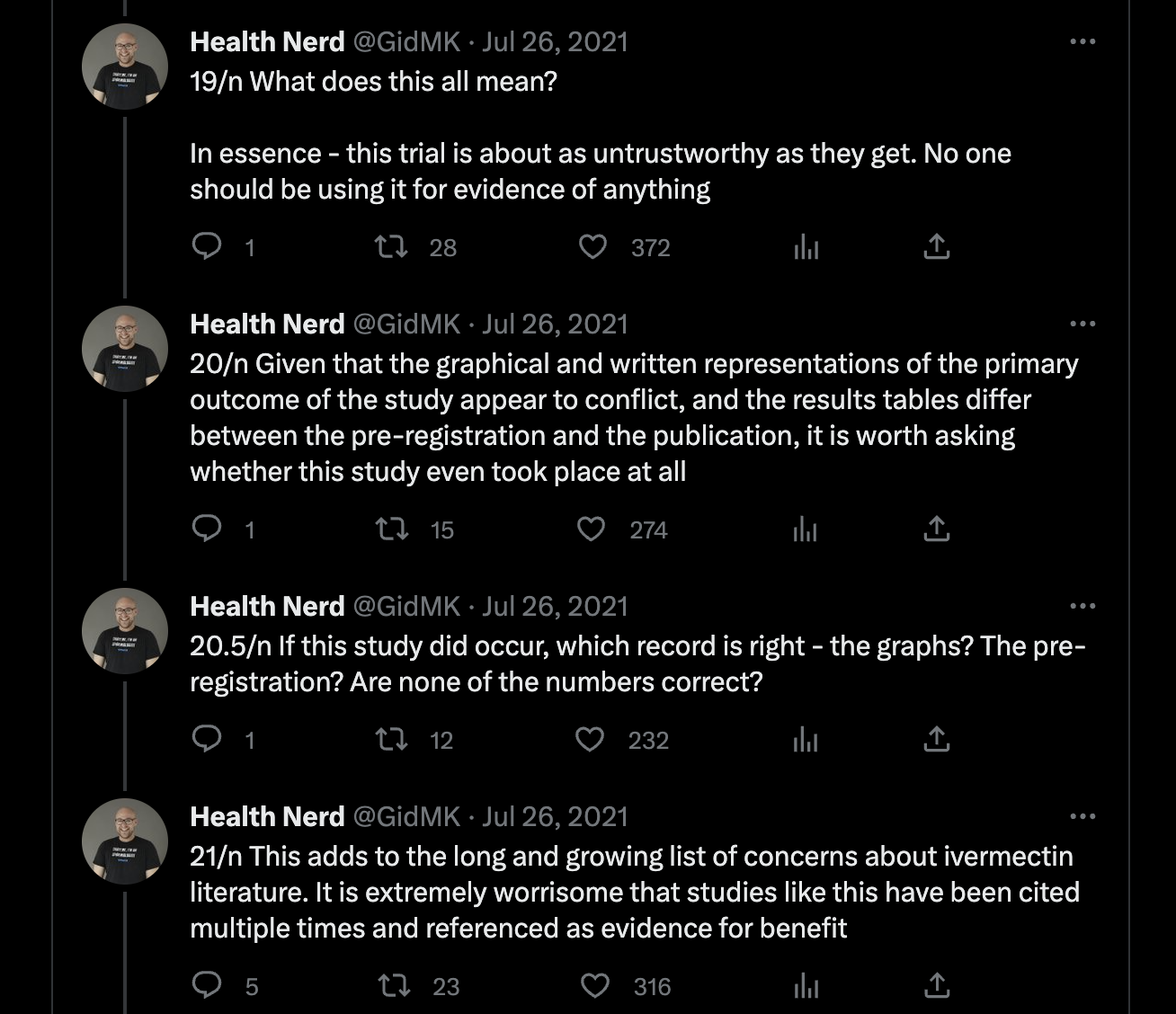Open more options for the 20.5/n tweet
Image resolution: width=1176 pixels, height=1014 pixels.
(1082, 606)
